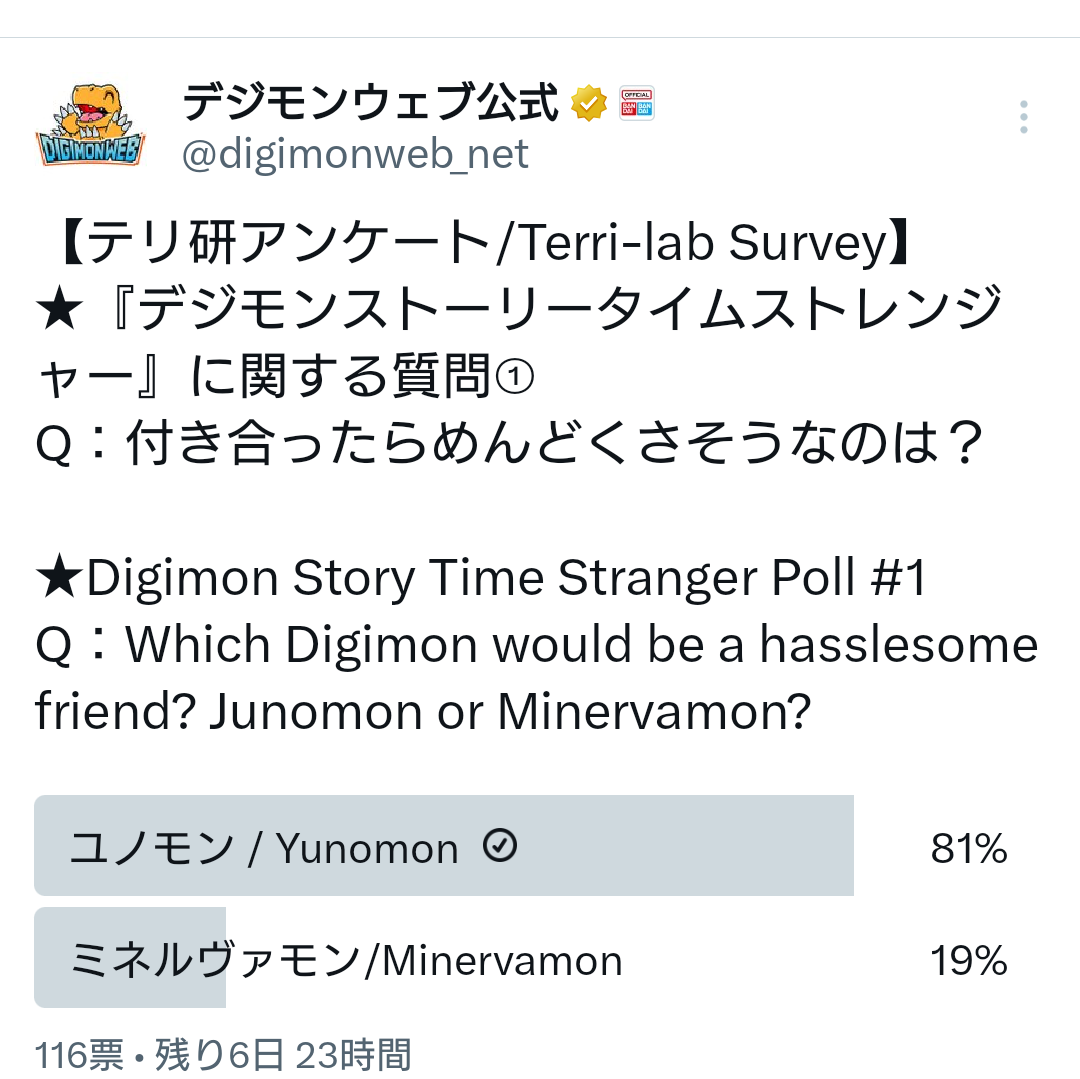The height and width of the screenshot is (1079, 1080).
Task: Click the 19% poll result percentage
Action: coord(968,961)
